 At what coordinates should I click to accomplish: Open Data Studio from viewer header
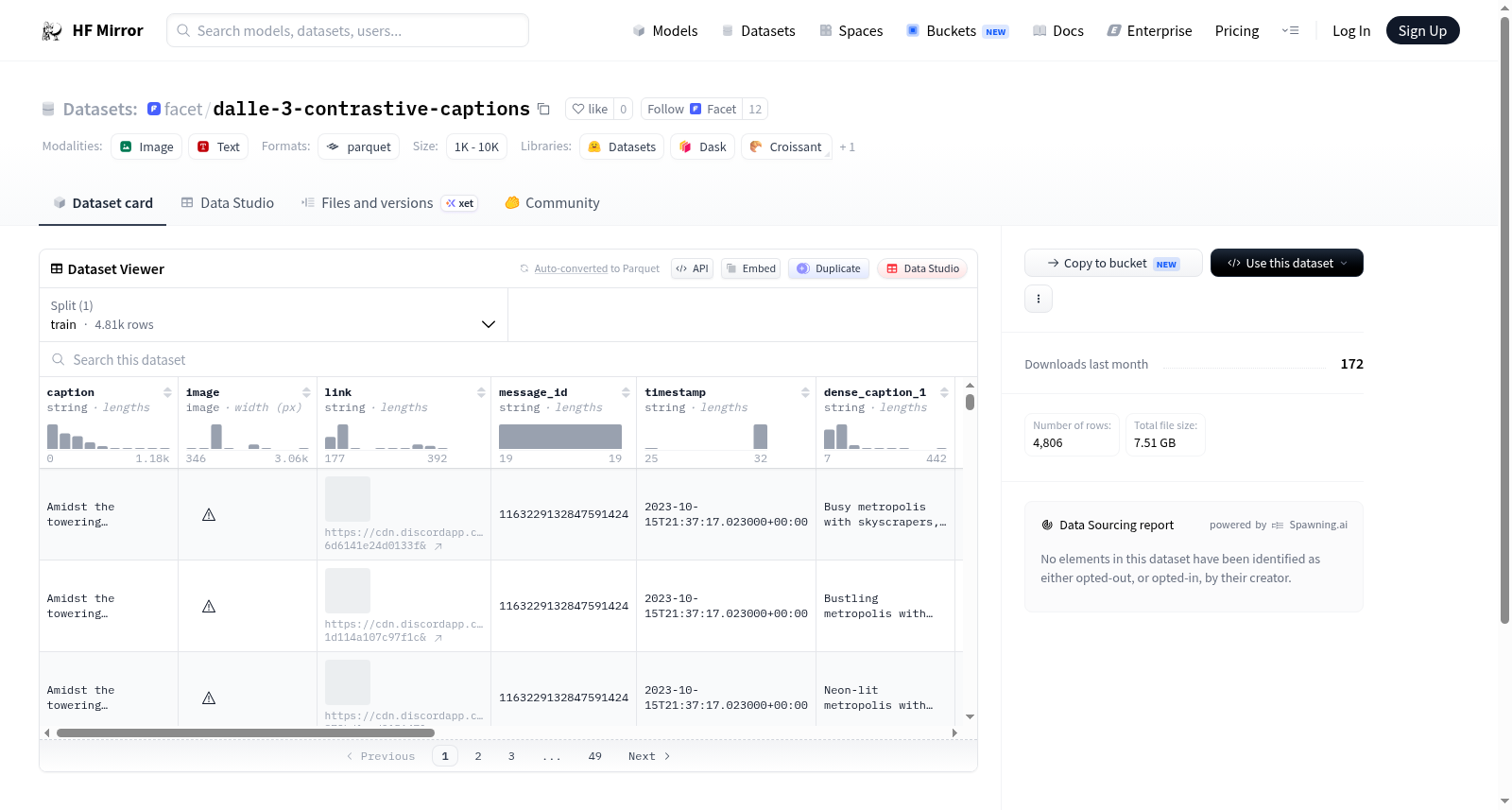tap(922, 268)
